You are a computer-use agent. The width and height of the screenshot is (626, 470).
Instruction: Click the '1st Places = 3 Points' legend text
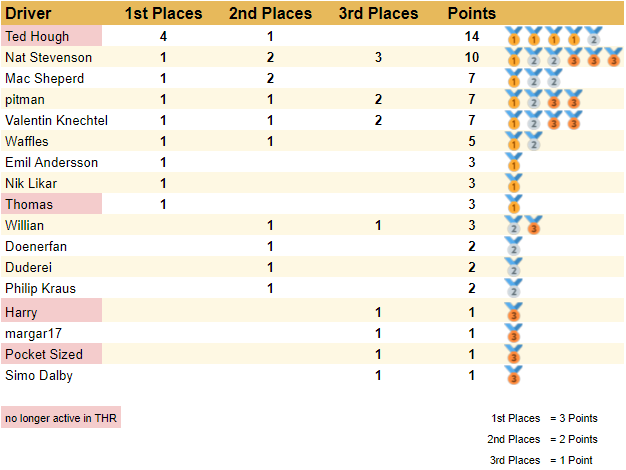tap(544, 418)
